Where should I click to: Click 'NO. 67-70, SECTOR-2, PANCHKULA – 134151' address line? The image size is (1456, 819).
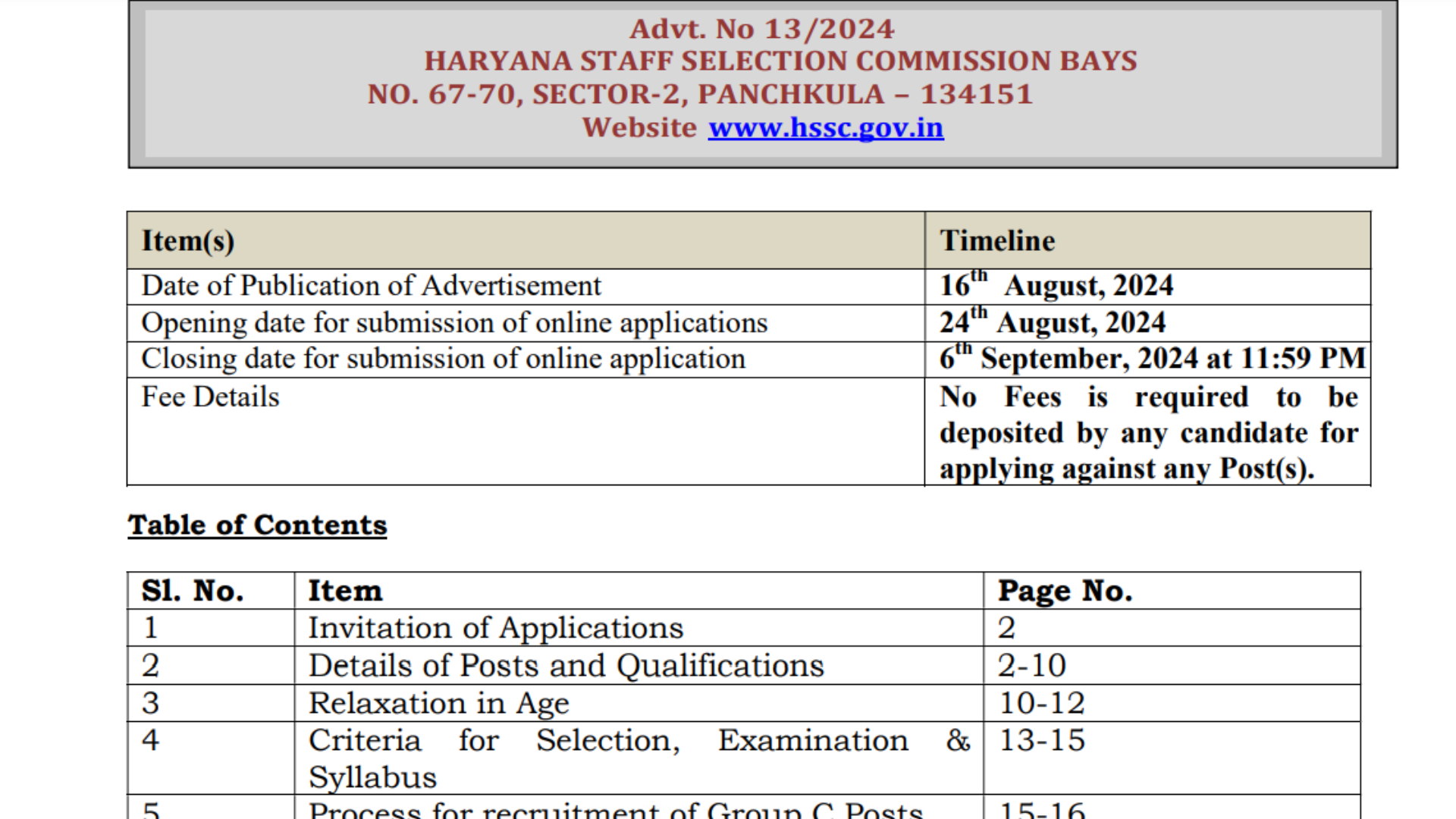click(x=700, y=94)
